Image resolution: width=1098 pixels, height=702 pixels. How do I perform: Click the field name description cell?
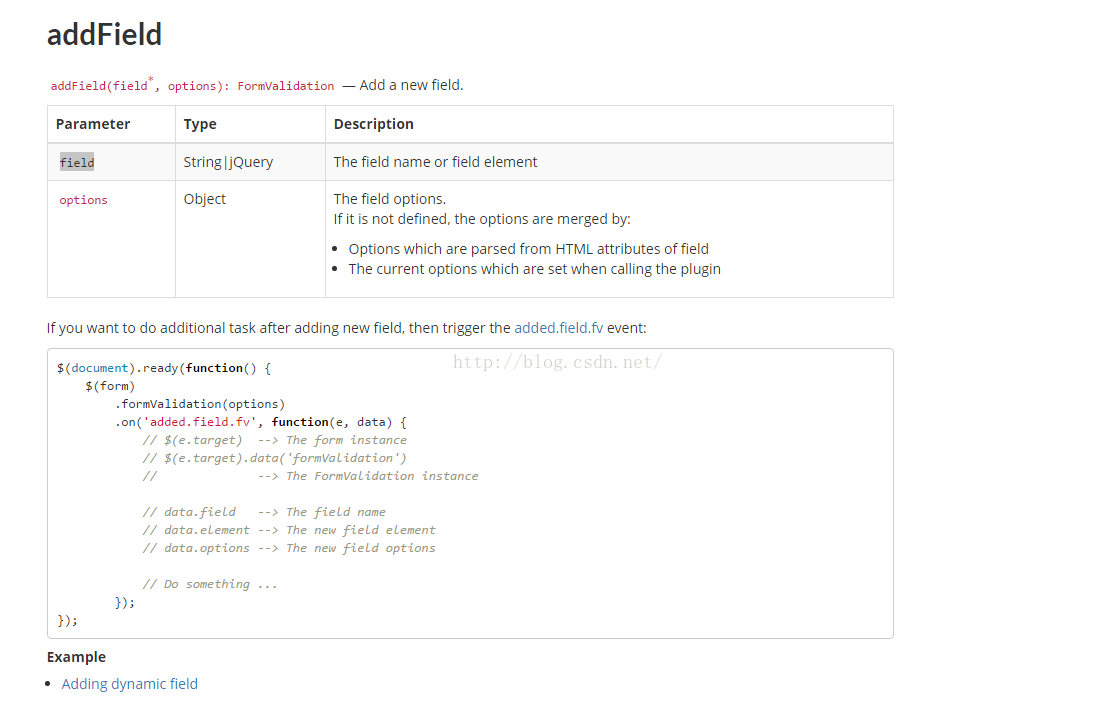click(x=435, y=162)
